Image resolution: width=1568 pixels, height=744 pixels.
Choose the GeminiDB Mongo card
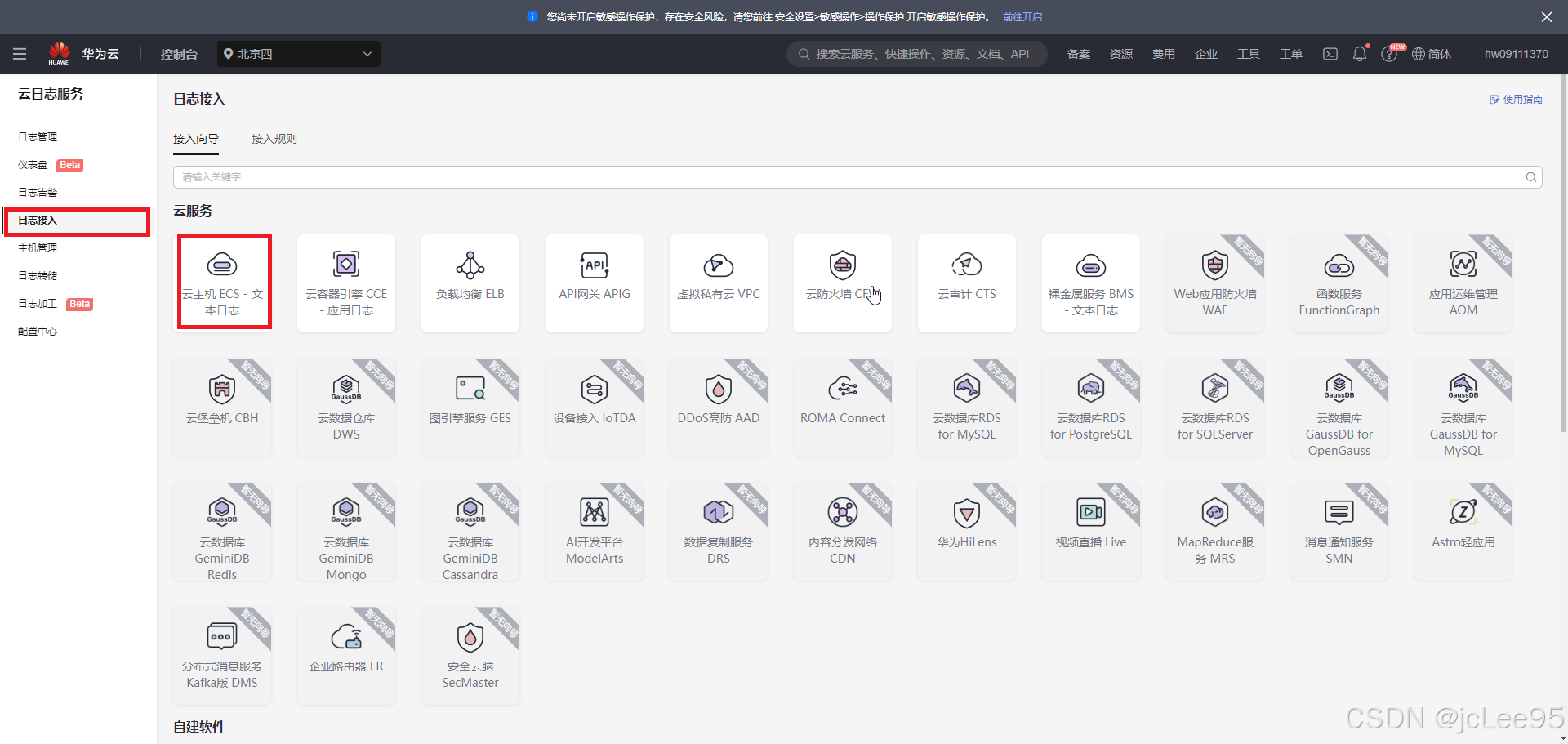[346, 531]
